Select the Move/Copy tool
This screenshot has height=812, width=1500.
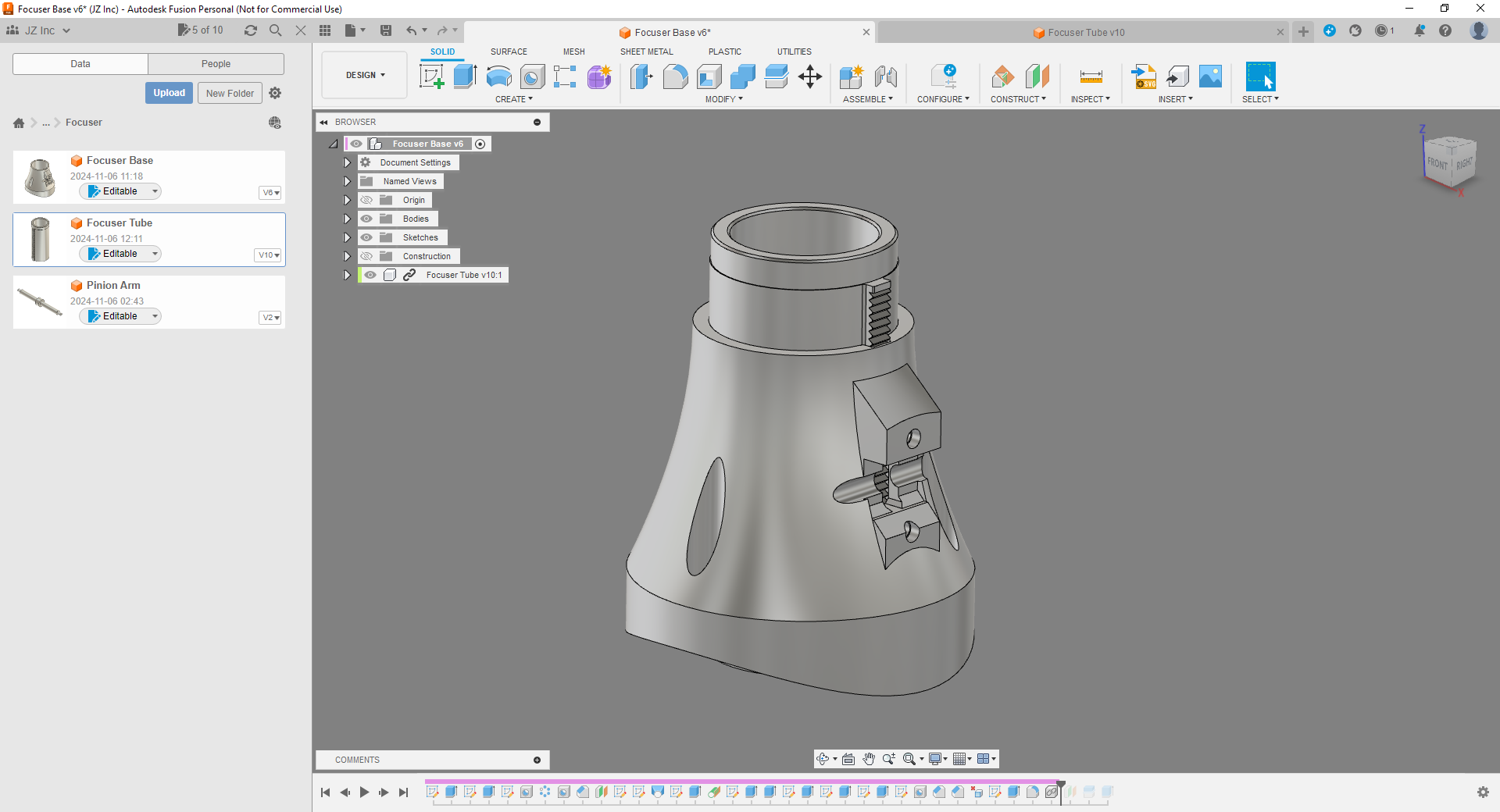(810, 77)
